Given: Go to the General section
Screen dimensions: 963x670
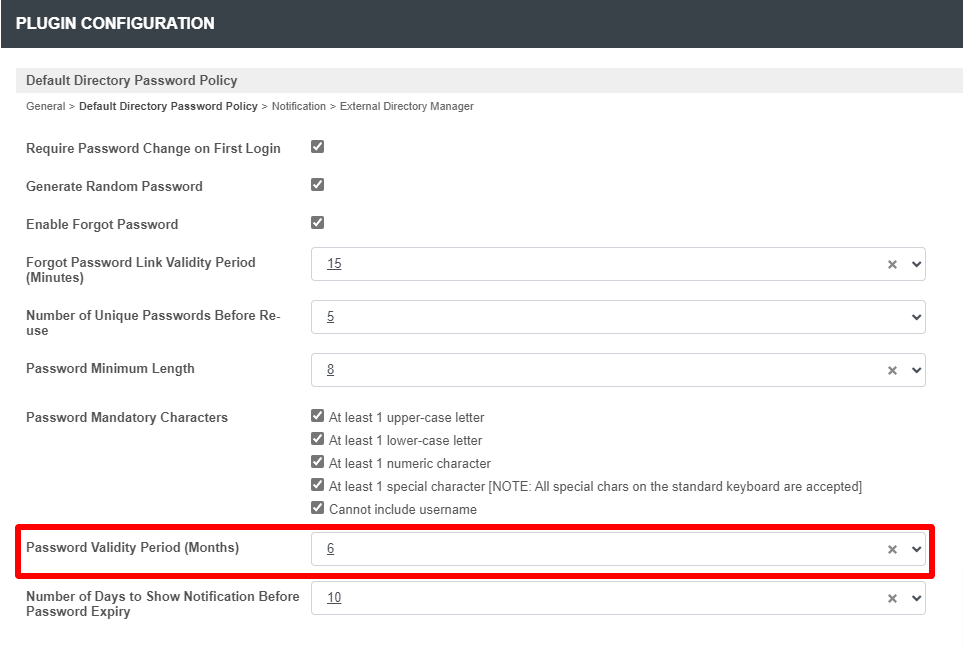Looking at the screenshot, I should [45, 106].
